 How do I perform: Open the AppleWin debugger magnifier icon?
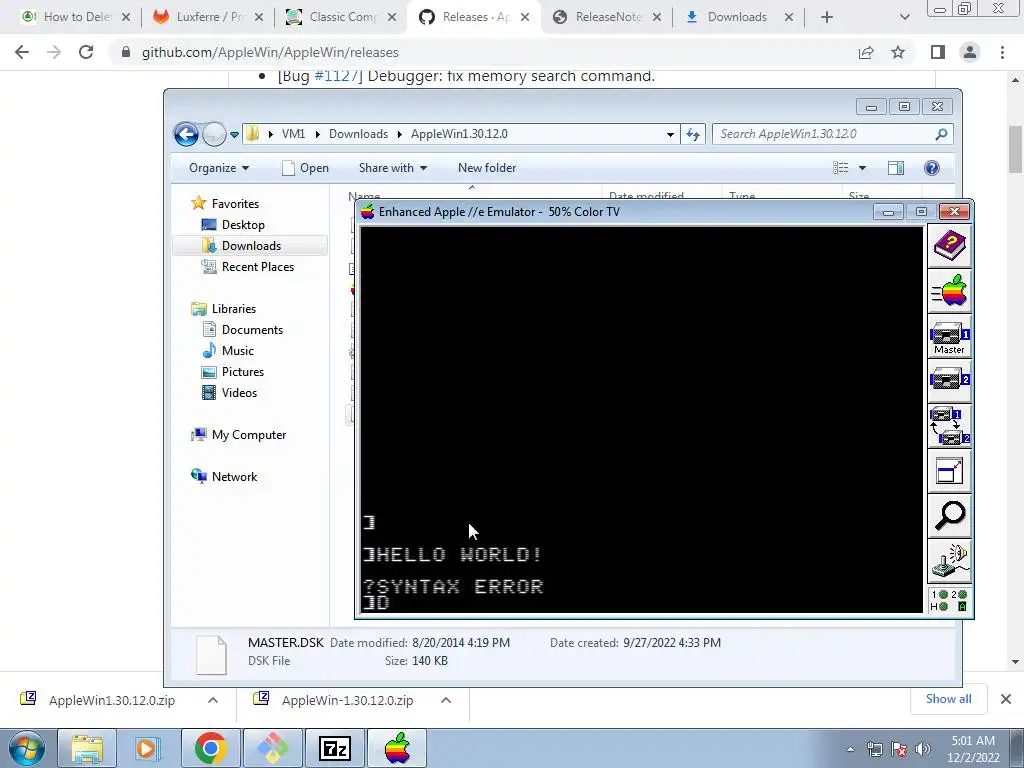950,516
